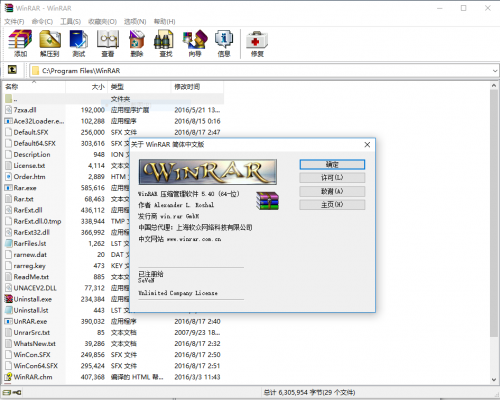Select the parent folder '..' icon

[x=9, y=98]
